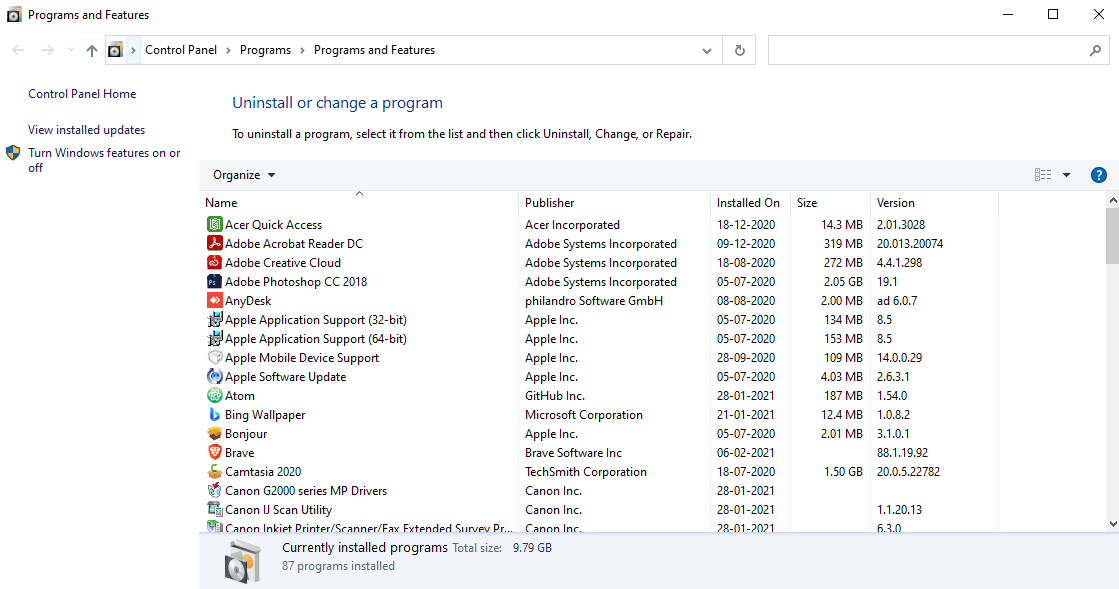Screen dimensions: 1119x589
Task: Sort by the Size column header
Action: (830, 203)
